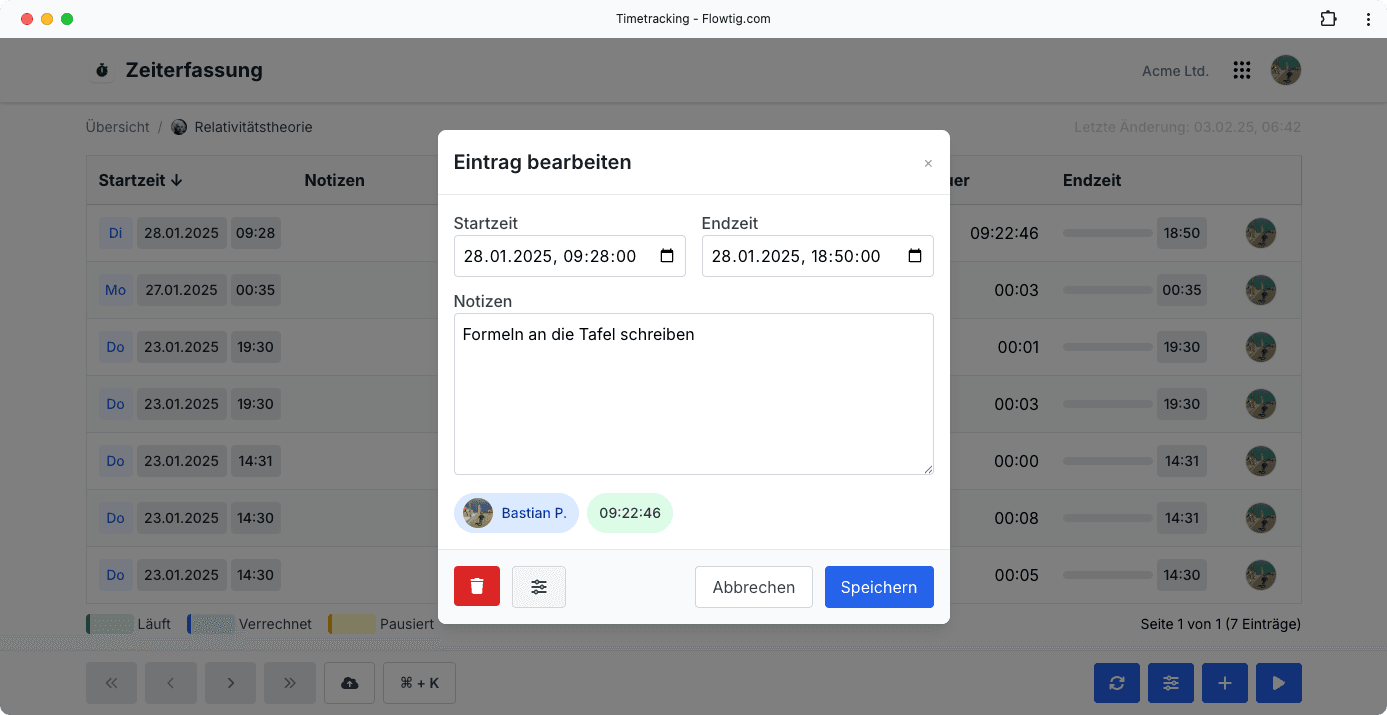Close the Eintrag bearbeiten dialog
The width and height of the screenshot is (1387, 715).
point(928,163)
